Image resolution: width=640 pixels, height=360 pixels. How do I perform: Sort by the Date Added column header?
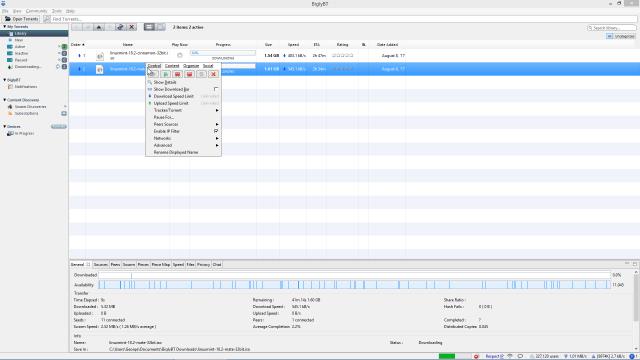[387, 44]
